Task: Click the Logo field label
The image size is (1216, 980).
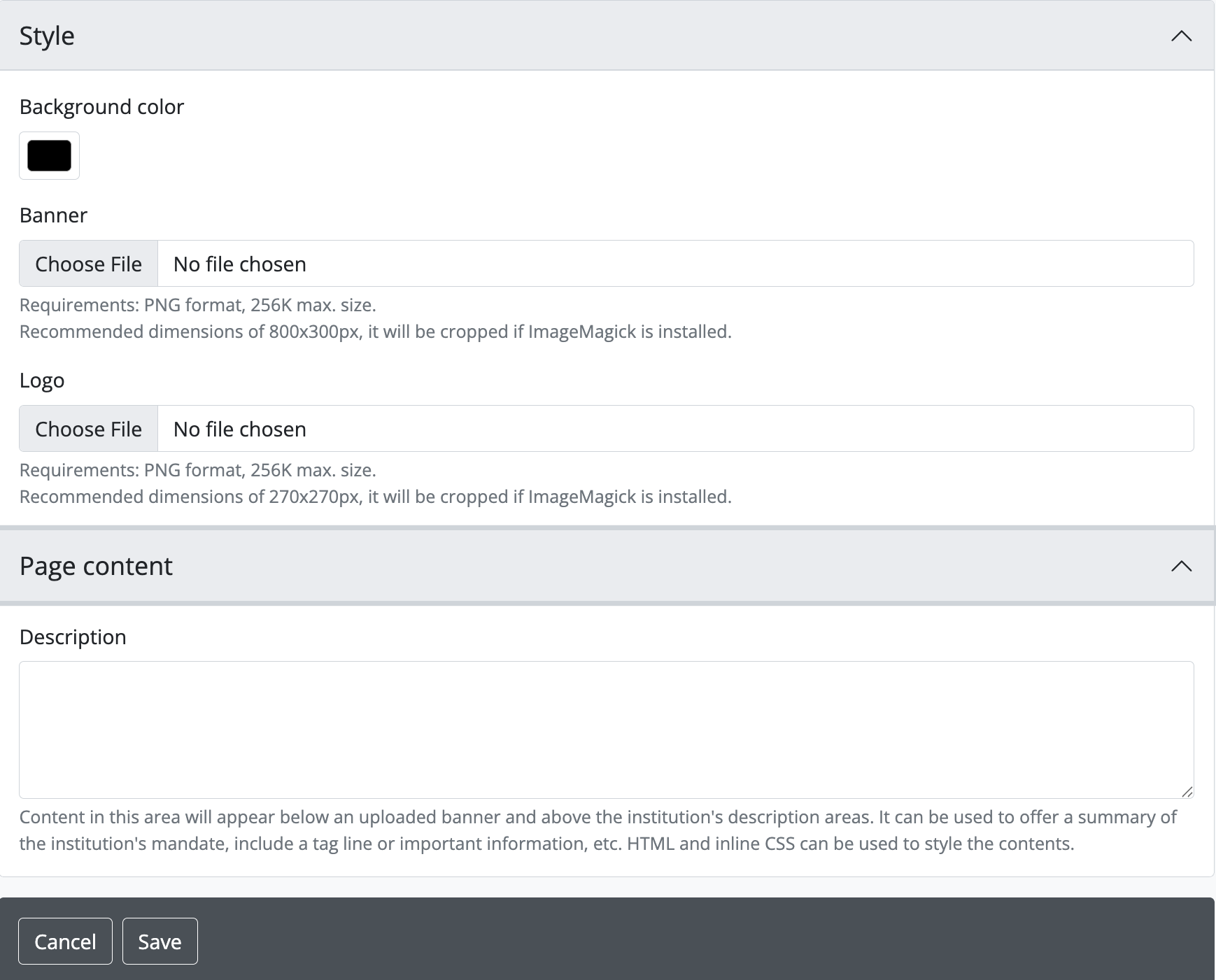Action: pyautogui.click(x=42, y=381)
